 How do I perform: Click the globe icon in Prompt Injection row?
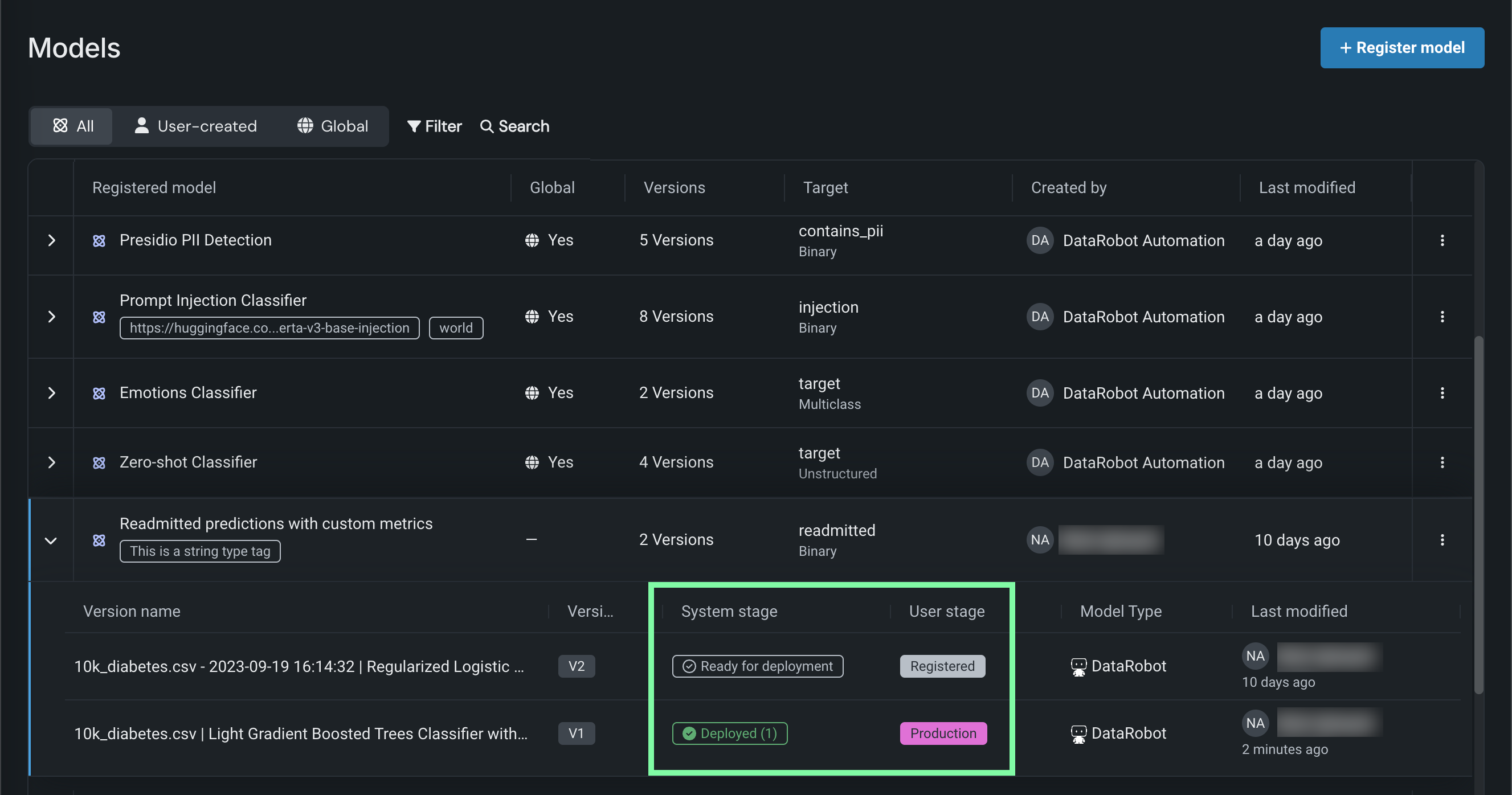(532, 317)
